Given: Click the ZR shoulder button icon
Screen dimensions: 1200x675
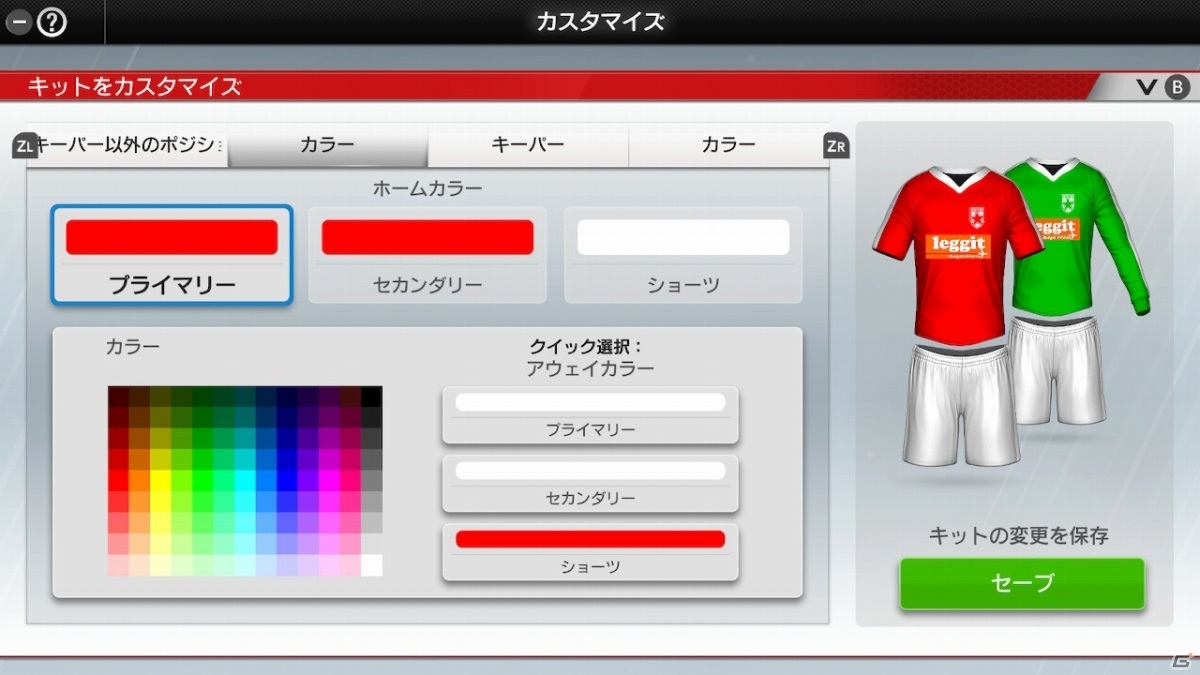Looking at the screenshot, I should click(836, 146).
